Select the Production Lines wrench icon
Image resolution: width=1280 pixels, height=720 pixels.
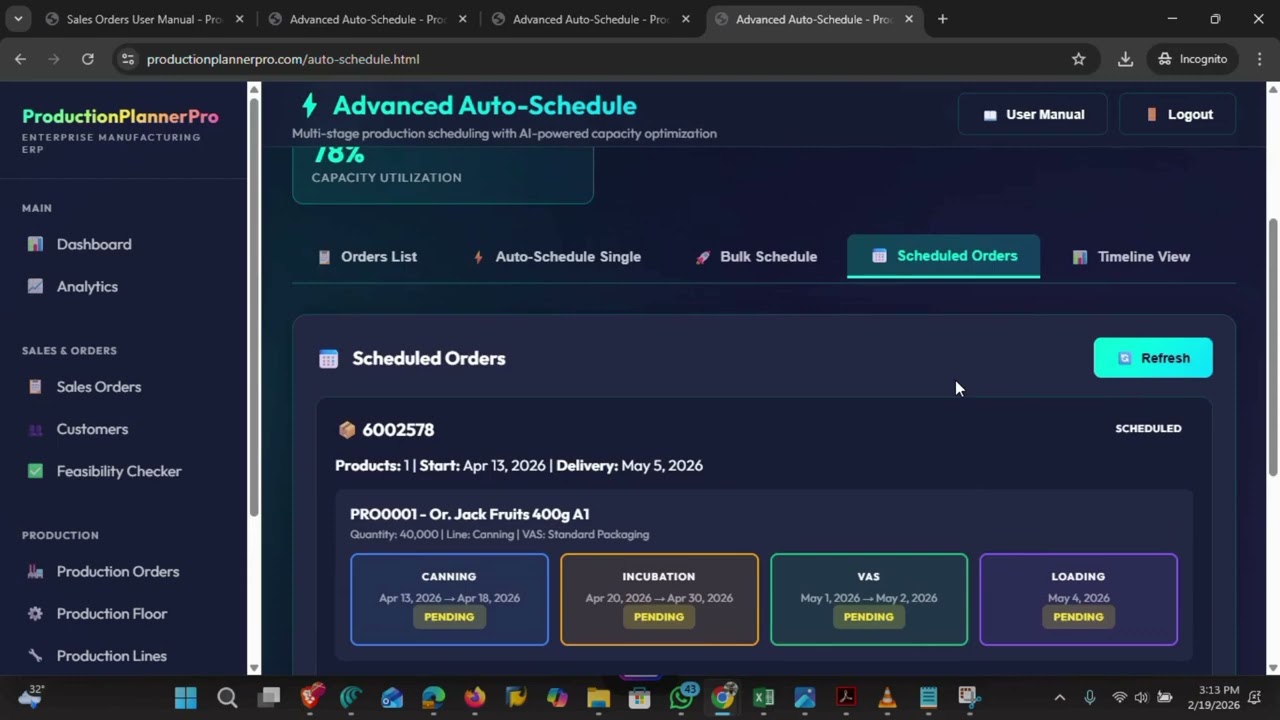coord(35,656)
